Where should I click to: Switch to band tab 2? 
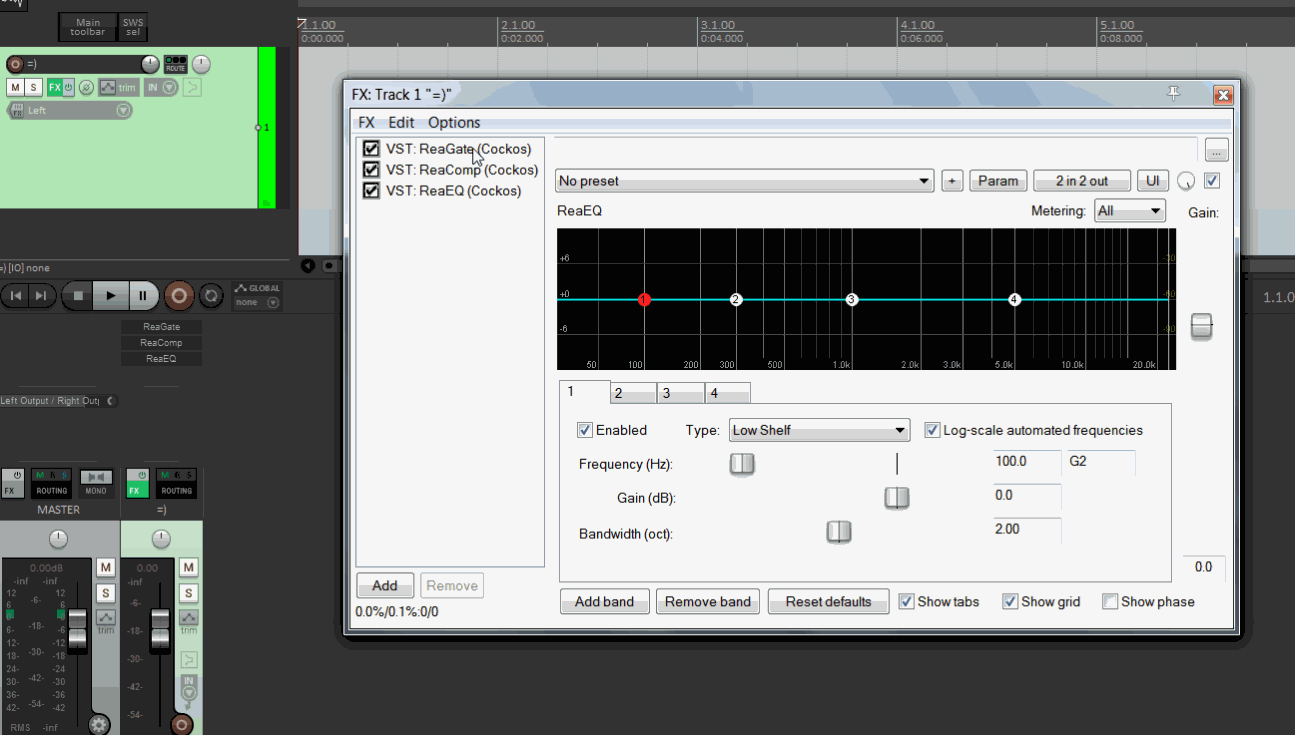tap(633, 393)
